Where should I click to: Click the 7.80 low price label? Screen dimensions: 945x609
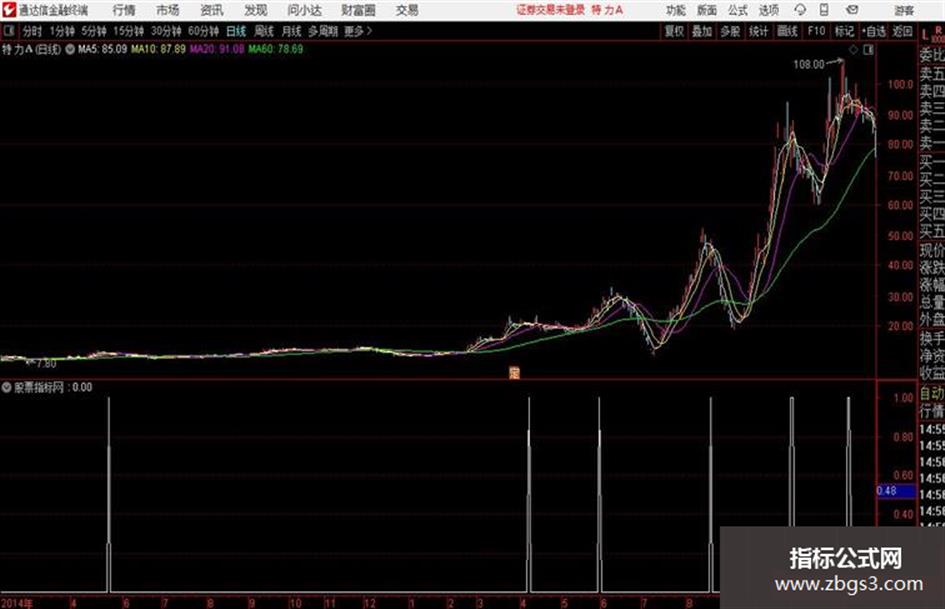tap(45, 364)
